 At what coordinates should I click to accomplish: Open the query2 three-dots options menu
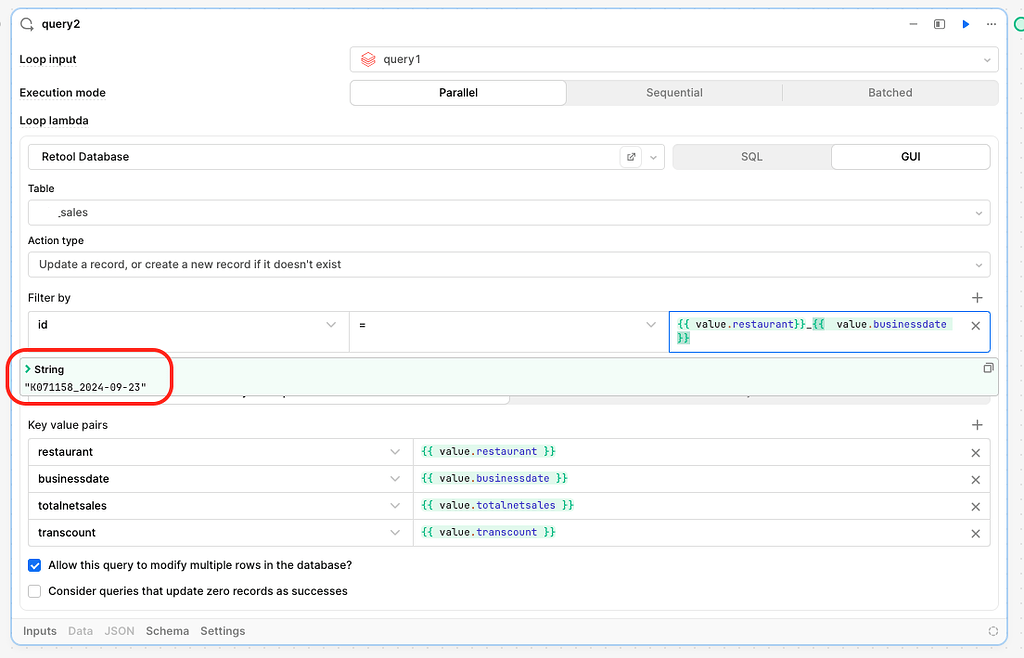point(991,24)
